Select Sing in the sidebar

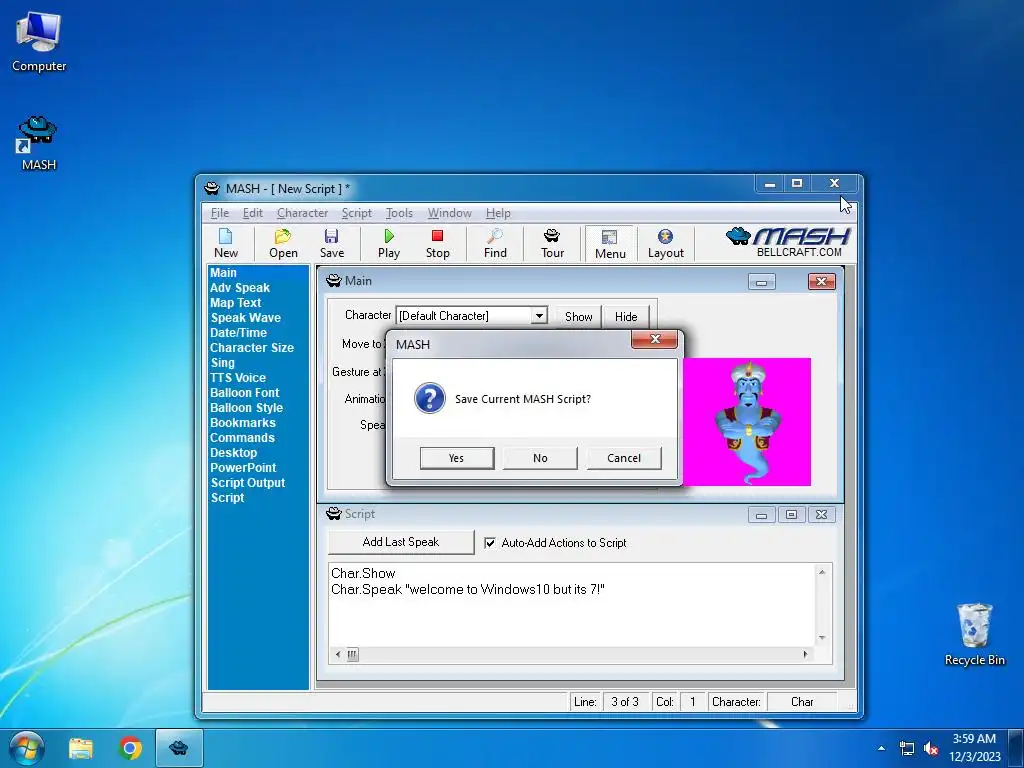point(222,363)
